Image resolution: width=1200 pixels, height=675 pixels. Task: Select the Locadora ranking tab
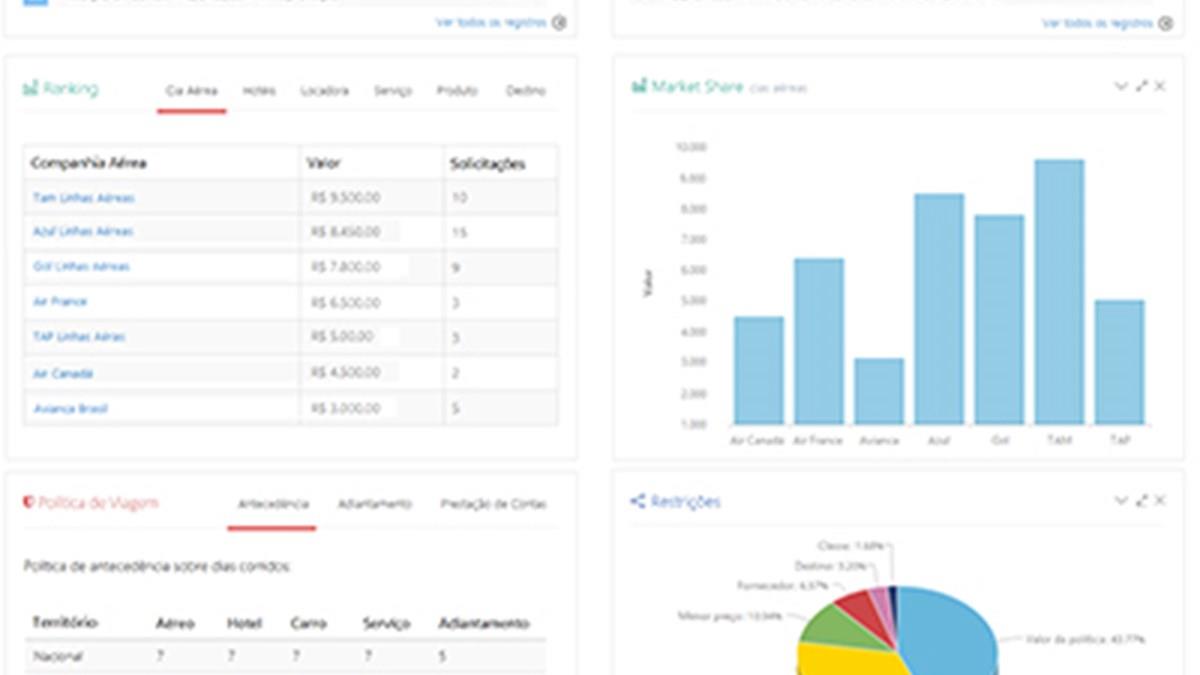(x=324, y=91)
